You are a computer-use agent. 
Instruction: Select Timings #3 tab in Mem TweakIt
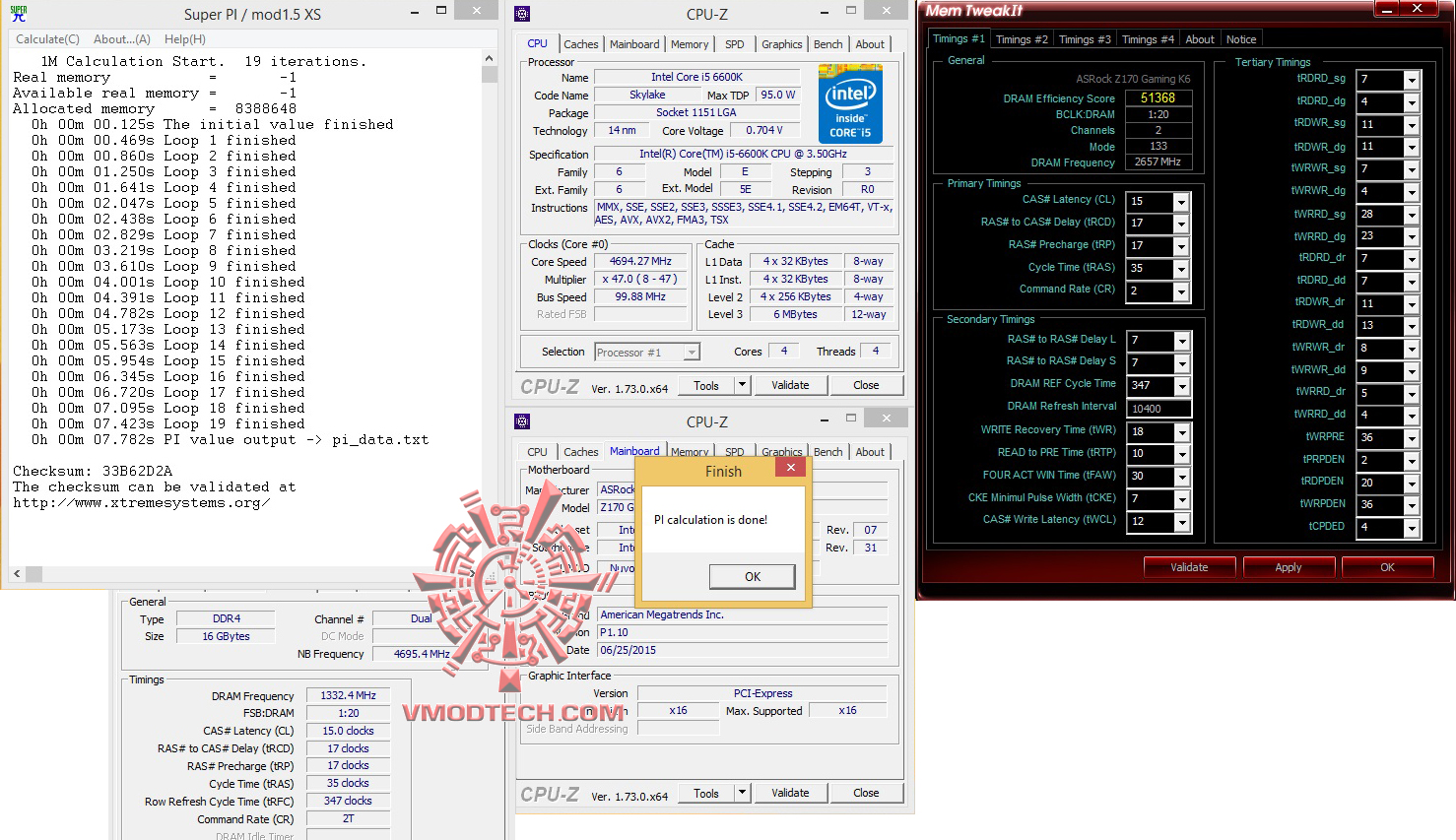pos(1085,39)
